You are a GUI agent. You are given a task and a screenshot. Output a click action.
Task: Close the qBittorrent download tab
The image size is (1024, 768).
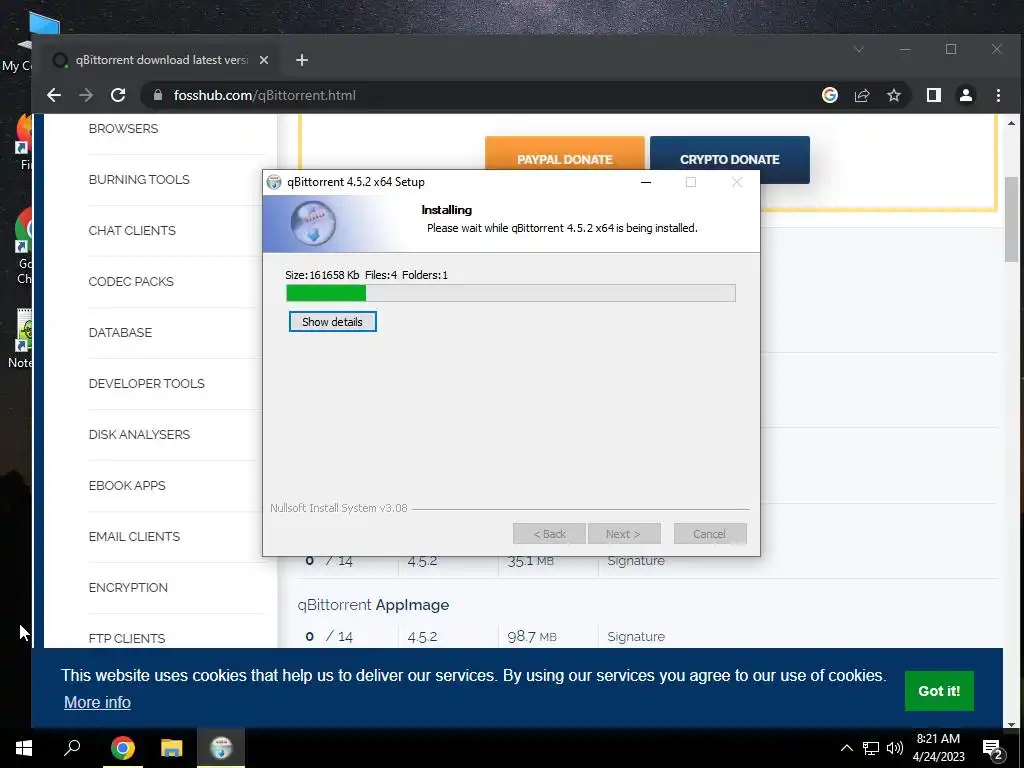(264, 60)
